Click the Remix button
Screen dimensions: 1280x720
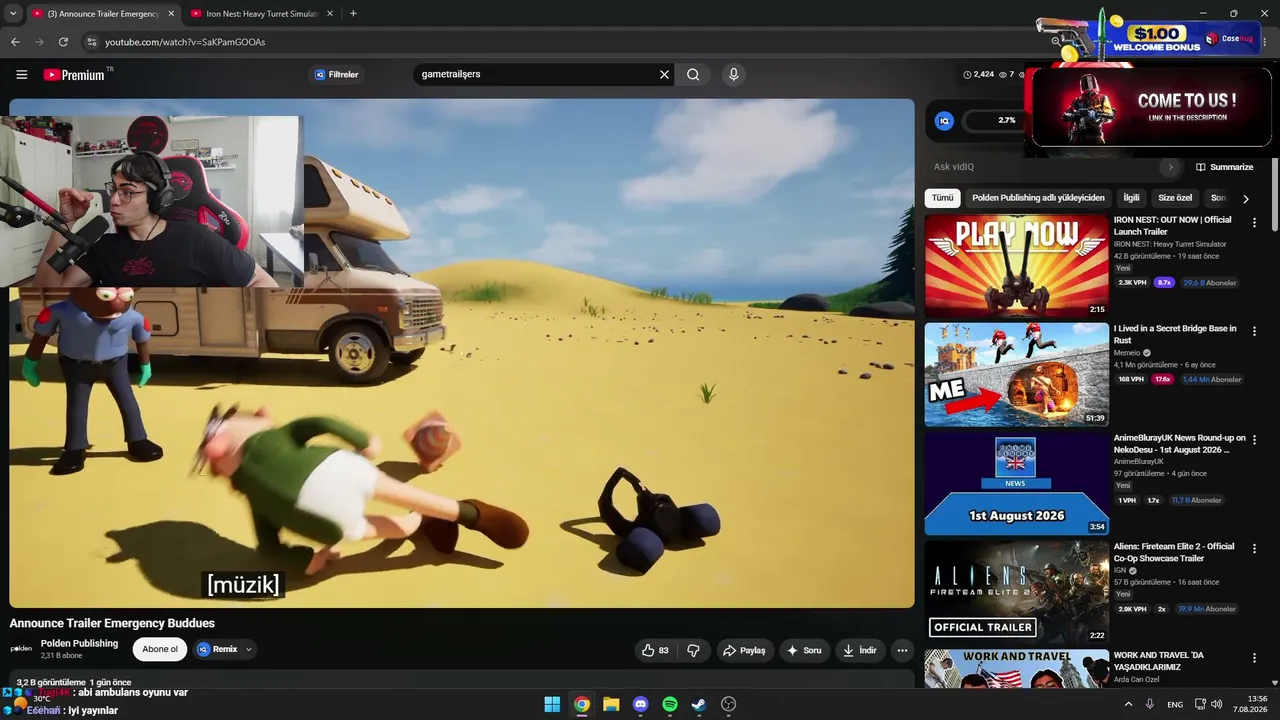point(217,649)
